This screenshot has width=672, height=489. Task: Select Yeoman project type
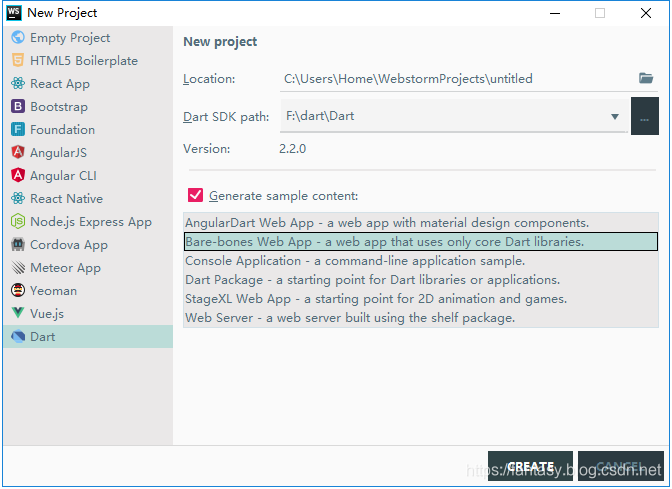pyautogui.click(x=88, y=290)
